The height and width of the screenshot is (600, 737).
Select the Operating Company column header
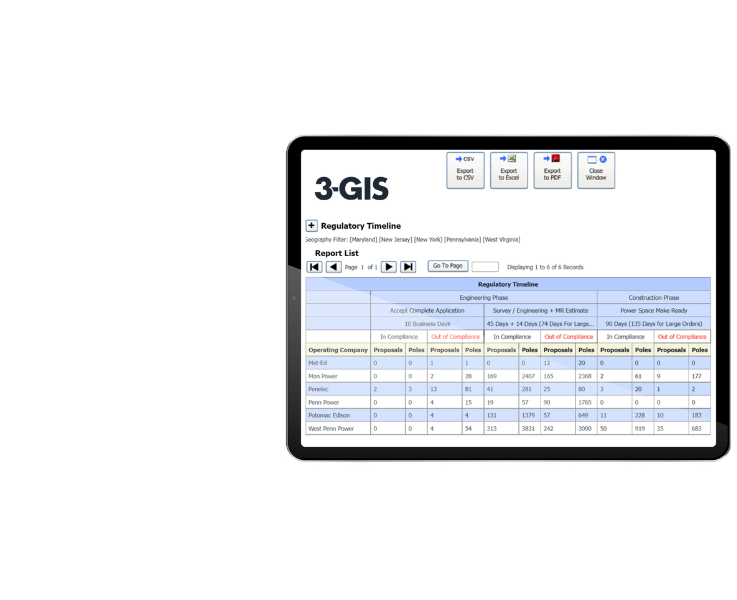[338, 350]
